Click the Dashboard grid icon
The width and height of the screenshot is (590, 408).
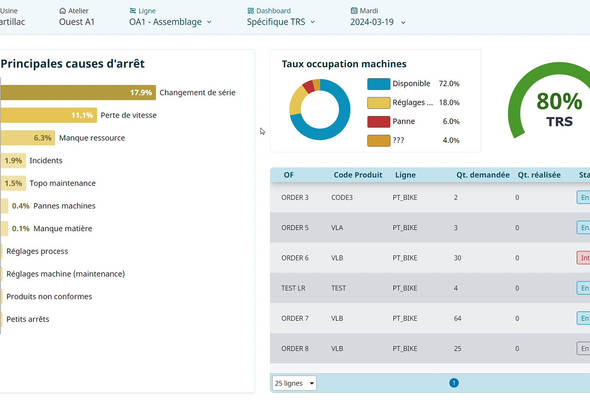point(251,11)
